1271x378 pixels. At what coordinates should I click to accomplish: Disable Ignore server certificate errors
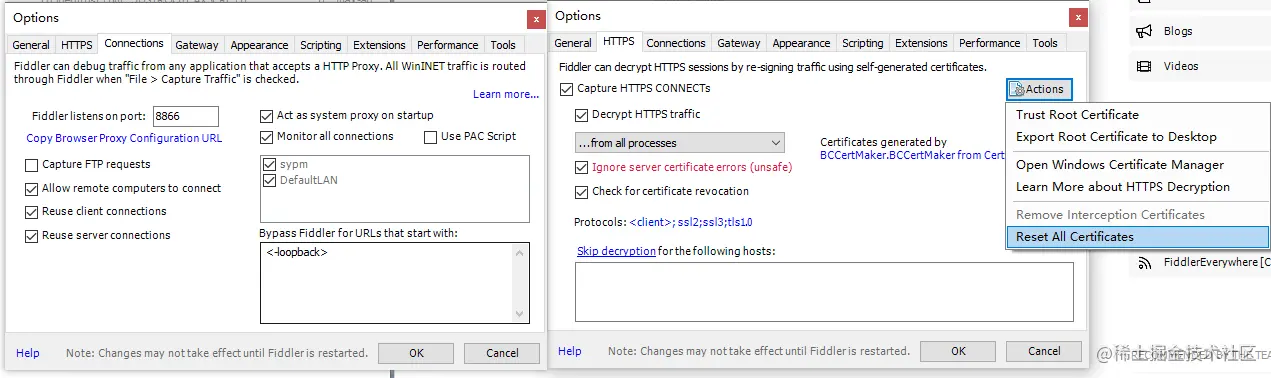(x=582, y=168)
